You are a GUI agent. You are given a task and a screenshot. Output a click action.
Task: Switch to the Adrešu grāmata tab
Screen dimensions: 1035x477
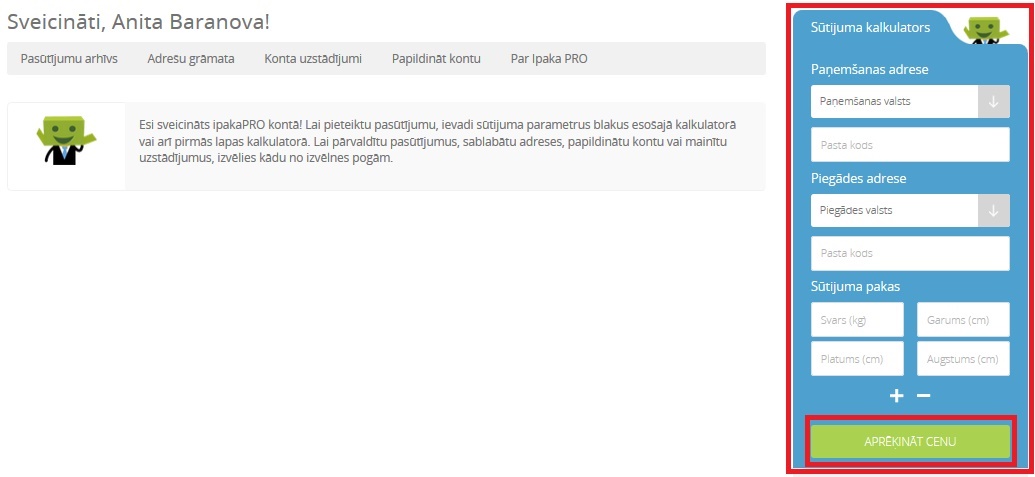pyautogui.click(x=190, y=59)
